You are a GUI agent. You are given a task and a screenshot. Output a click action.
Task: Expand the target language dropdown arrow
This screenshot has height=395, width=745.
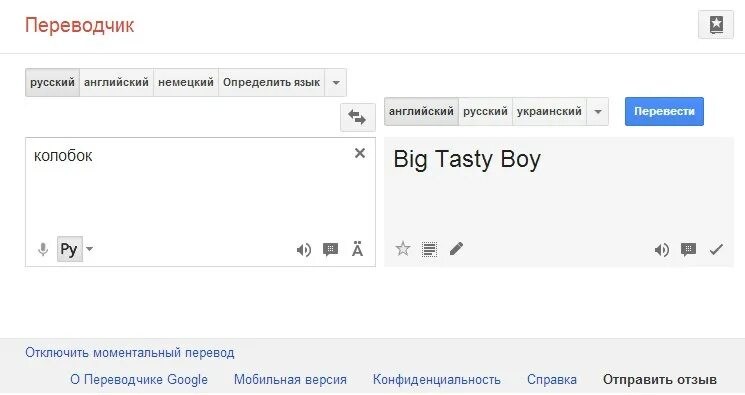tap(598, 112)
